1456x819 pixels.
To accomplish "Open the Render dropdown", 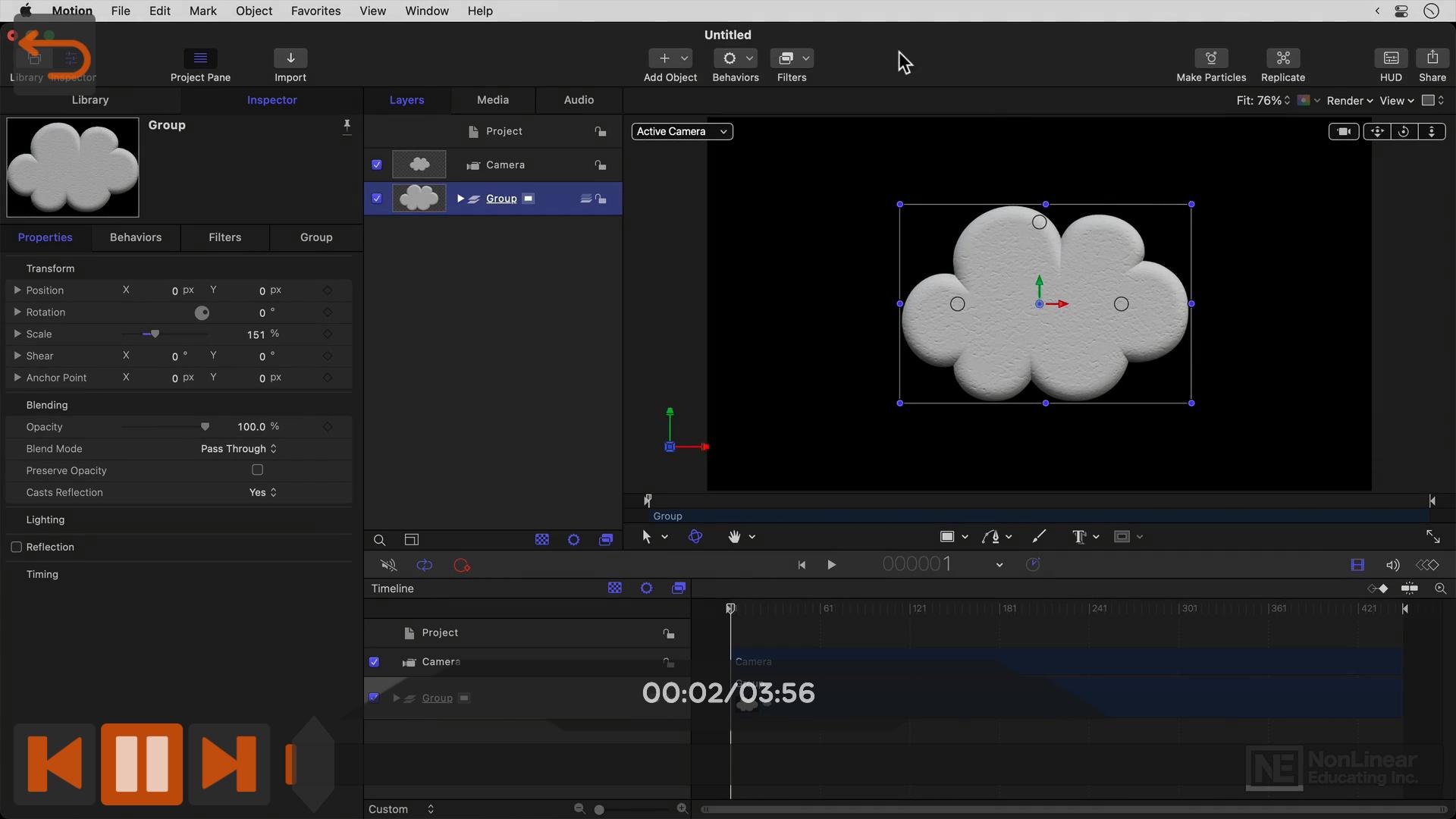I will point(1349,100).
